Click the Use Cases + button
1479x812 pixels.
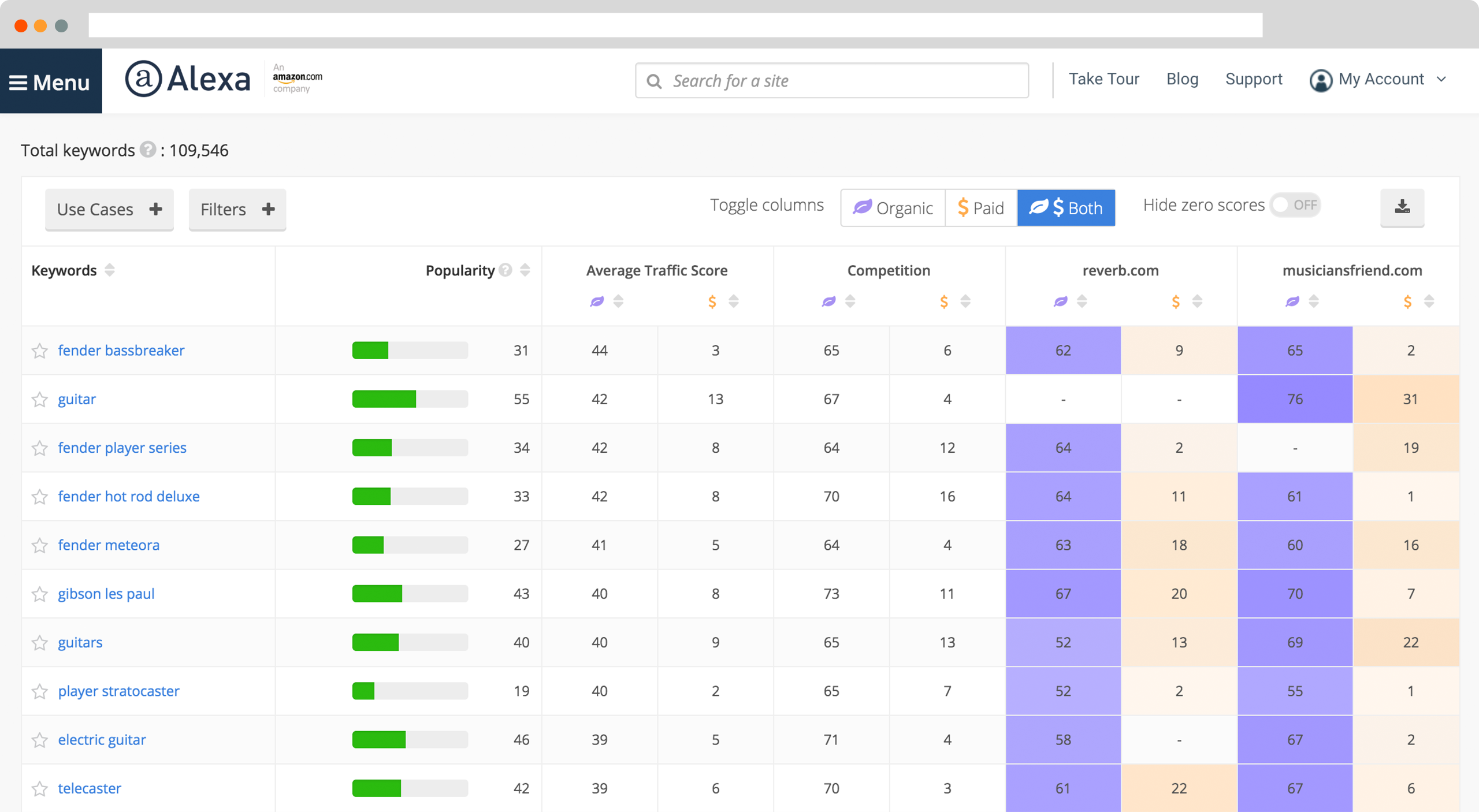pyautogui.click(x=109, y=208)
